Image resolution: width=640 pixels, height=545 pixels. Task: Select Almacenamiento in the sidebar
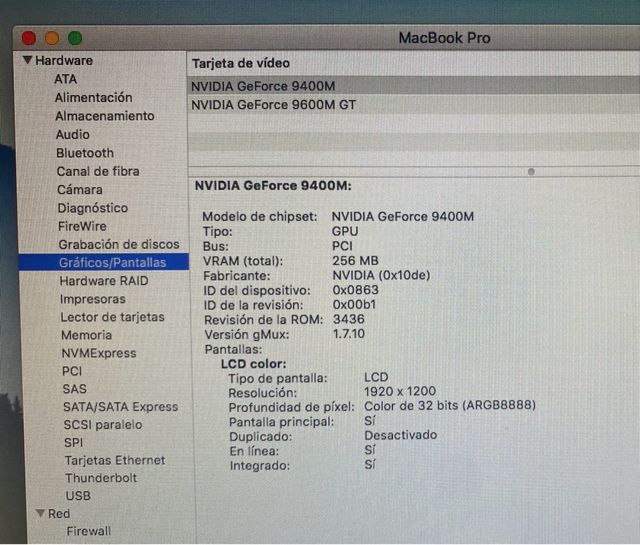[x=104, y=116]
